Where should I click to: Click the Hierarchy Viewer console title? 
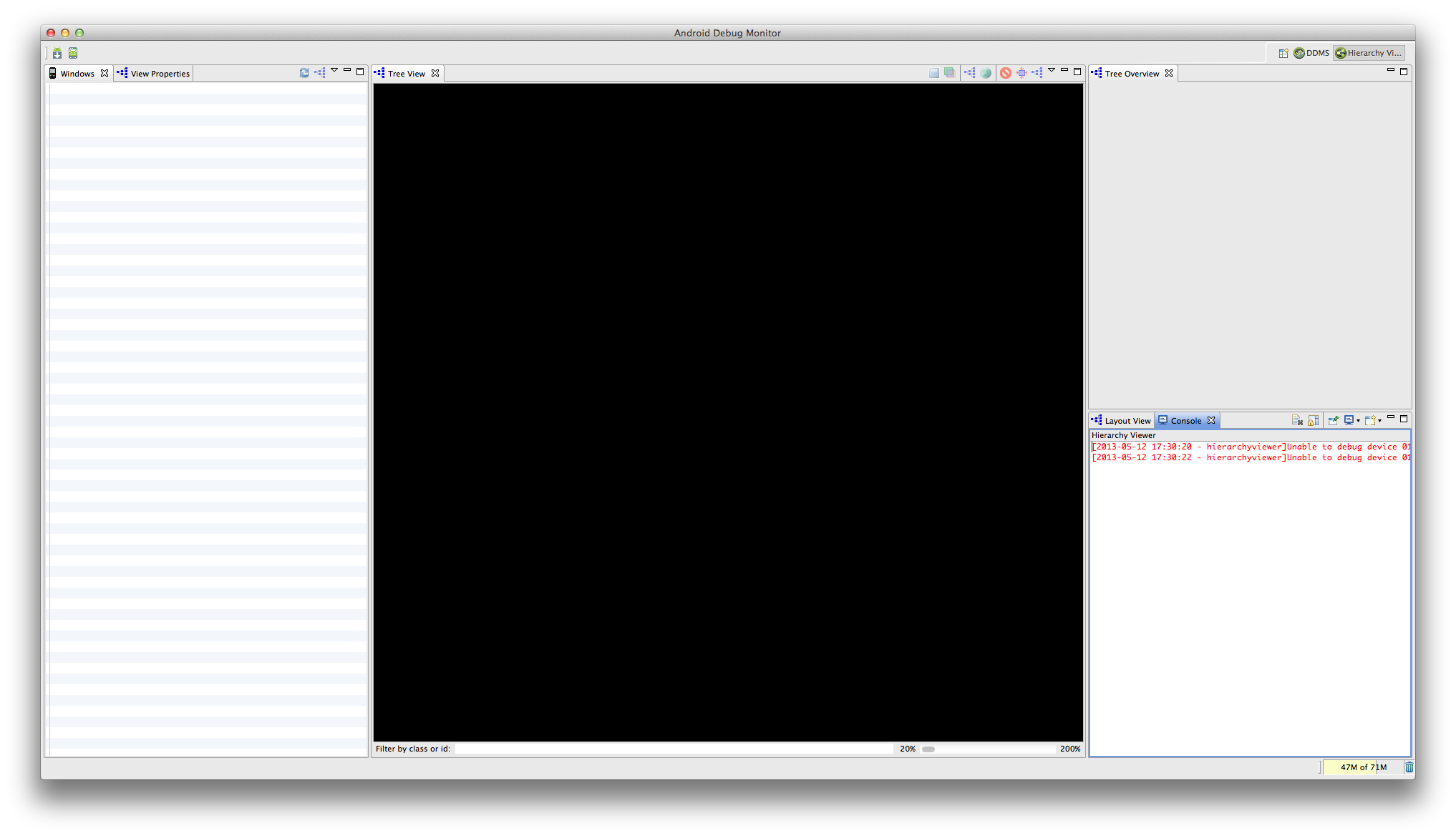pos(1123,435)
